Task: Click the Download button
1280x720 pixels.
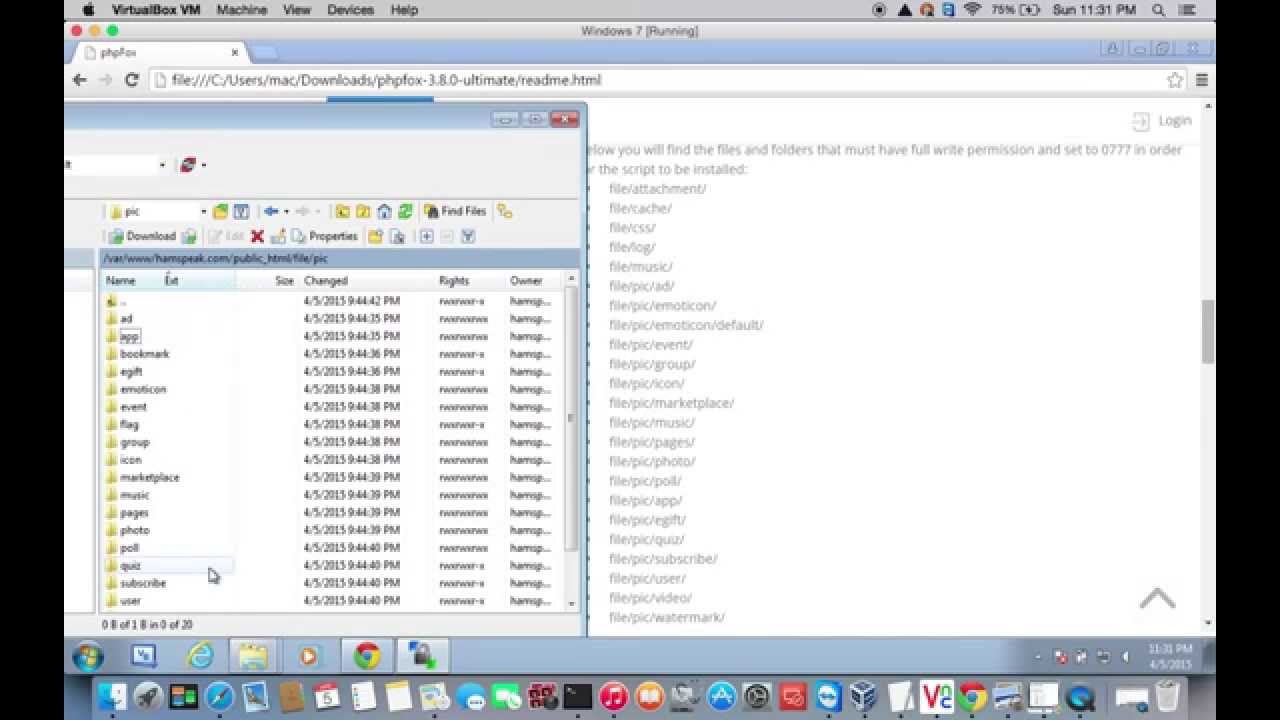Action: [x=142, y=236]
